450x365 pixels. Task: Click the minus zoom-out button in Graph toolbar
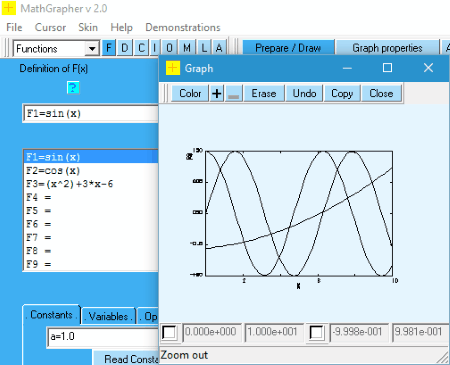[x=233, y=93]
